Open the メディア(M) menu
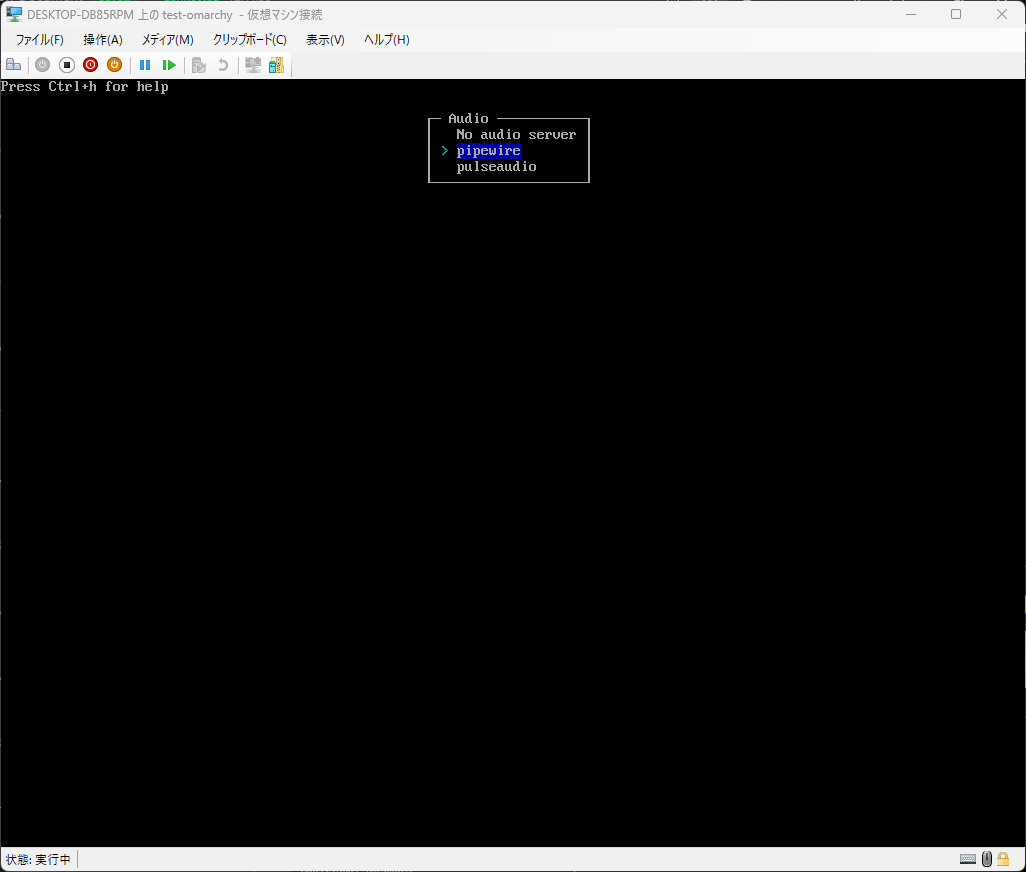Image resolution: width=1026 pixels, height=872 pixels. [x=168, y=40]
